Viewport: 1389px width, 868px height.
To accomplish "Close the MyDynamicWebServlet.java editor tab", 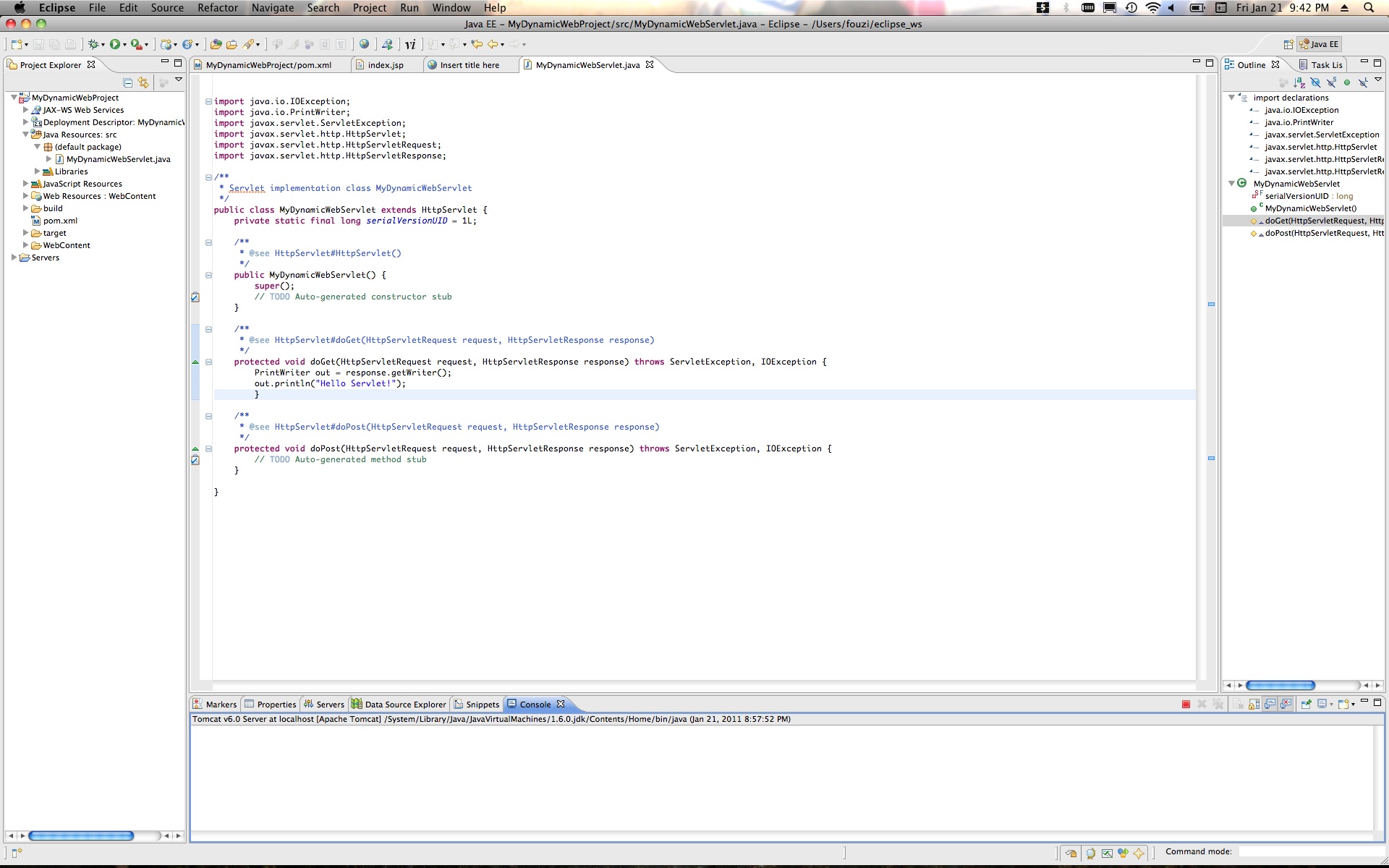I will tap(650, 64).
